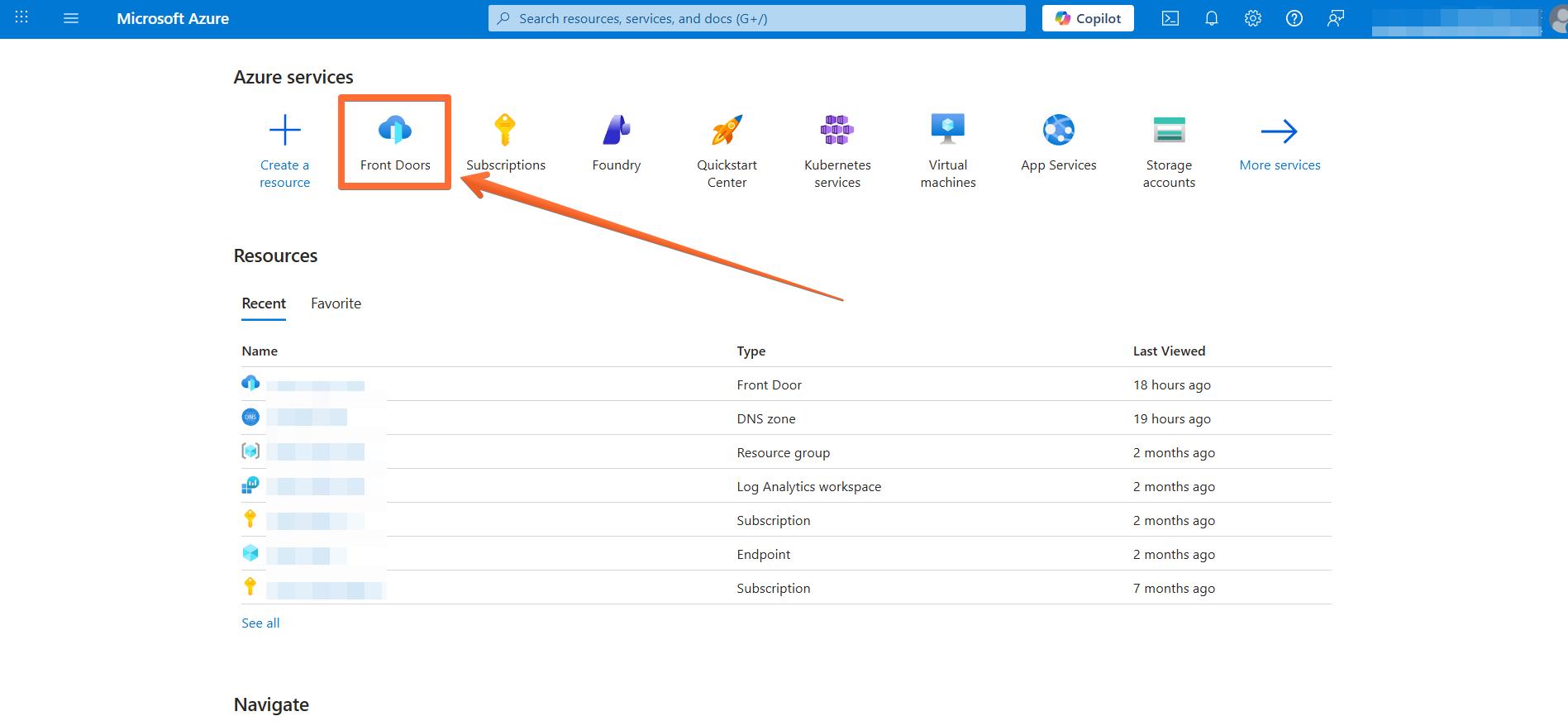Open the Subscription icon viewed 2 months ago

coord(250,518)
